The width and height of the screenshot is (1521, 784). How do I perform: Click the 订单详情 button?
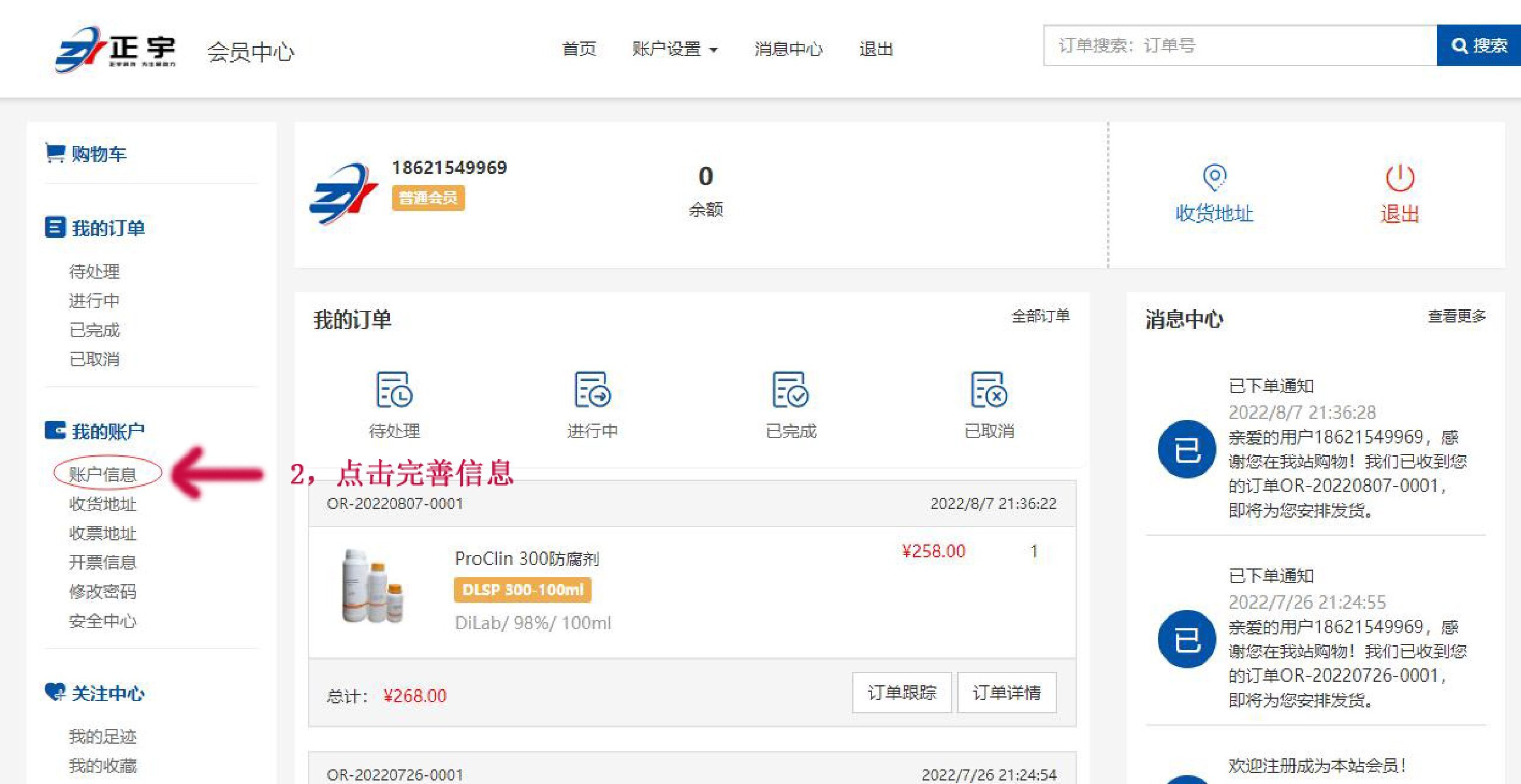pos(1007,692)
